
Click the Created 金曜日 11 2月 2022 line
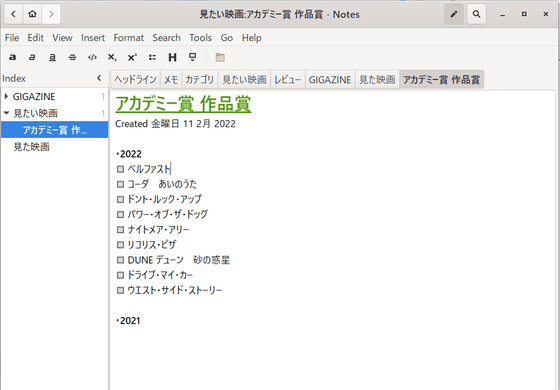click(x=175, y=124)
